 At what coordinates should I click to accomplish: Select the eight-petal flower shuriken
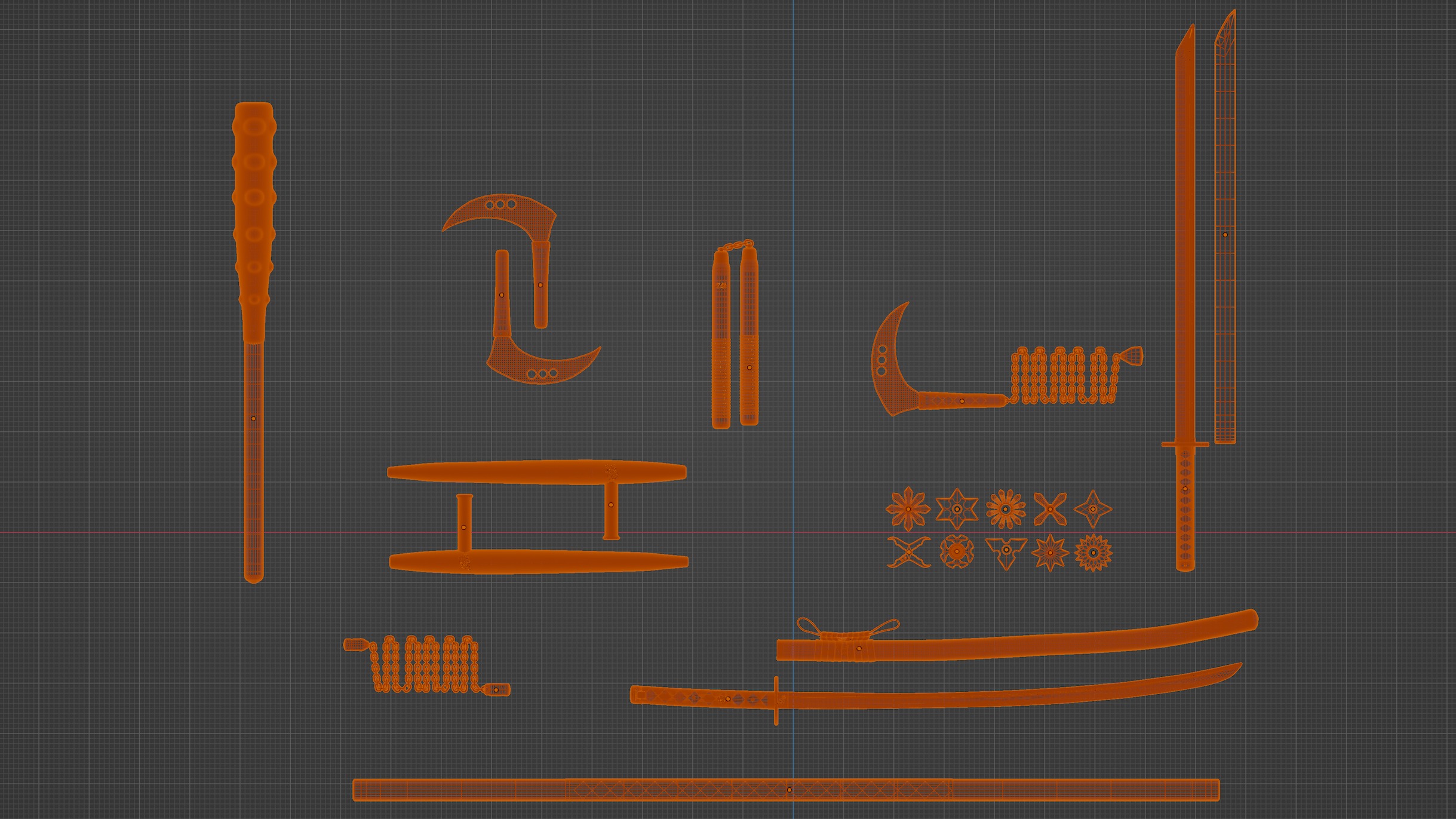click(x=908, y=509)
